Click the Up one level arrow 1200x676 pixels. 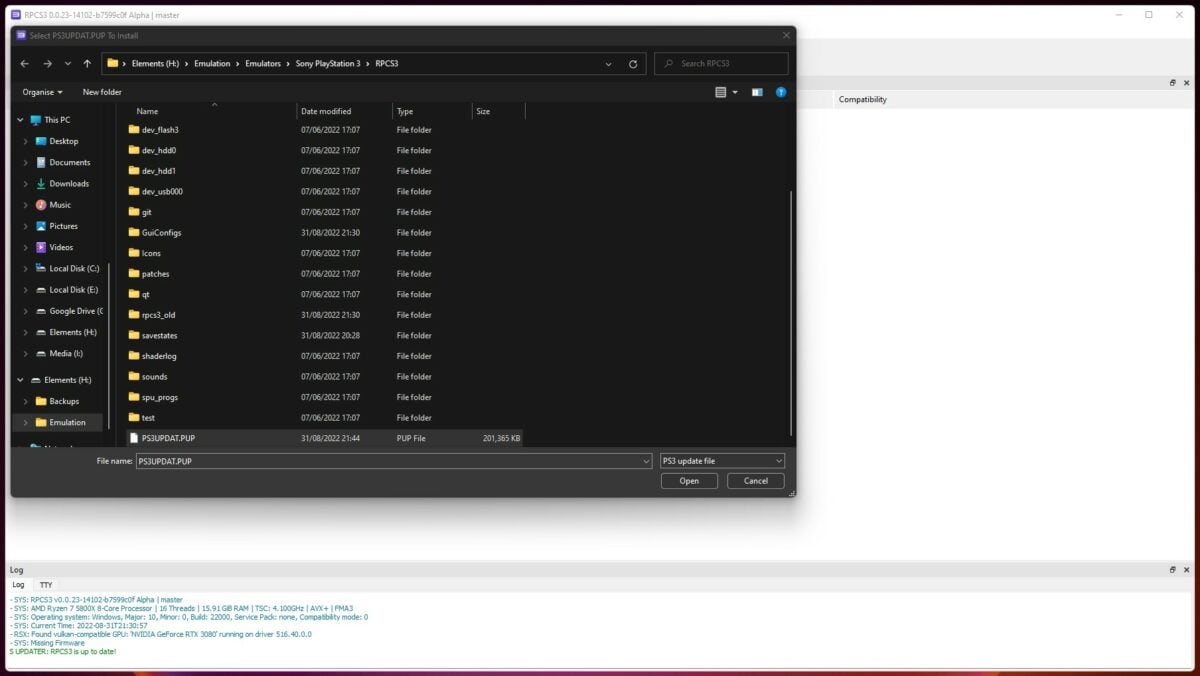pyautogui.click(x=87, y=63)
